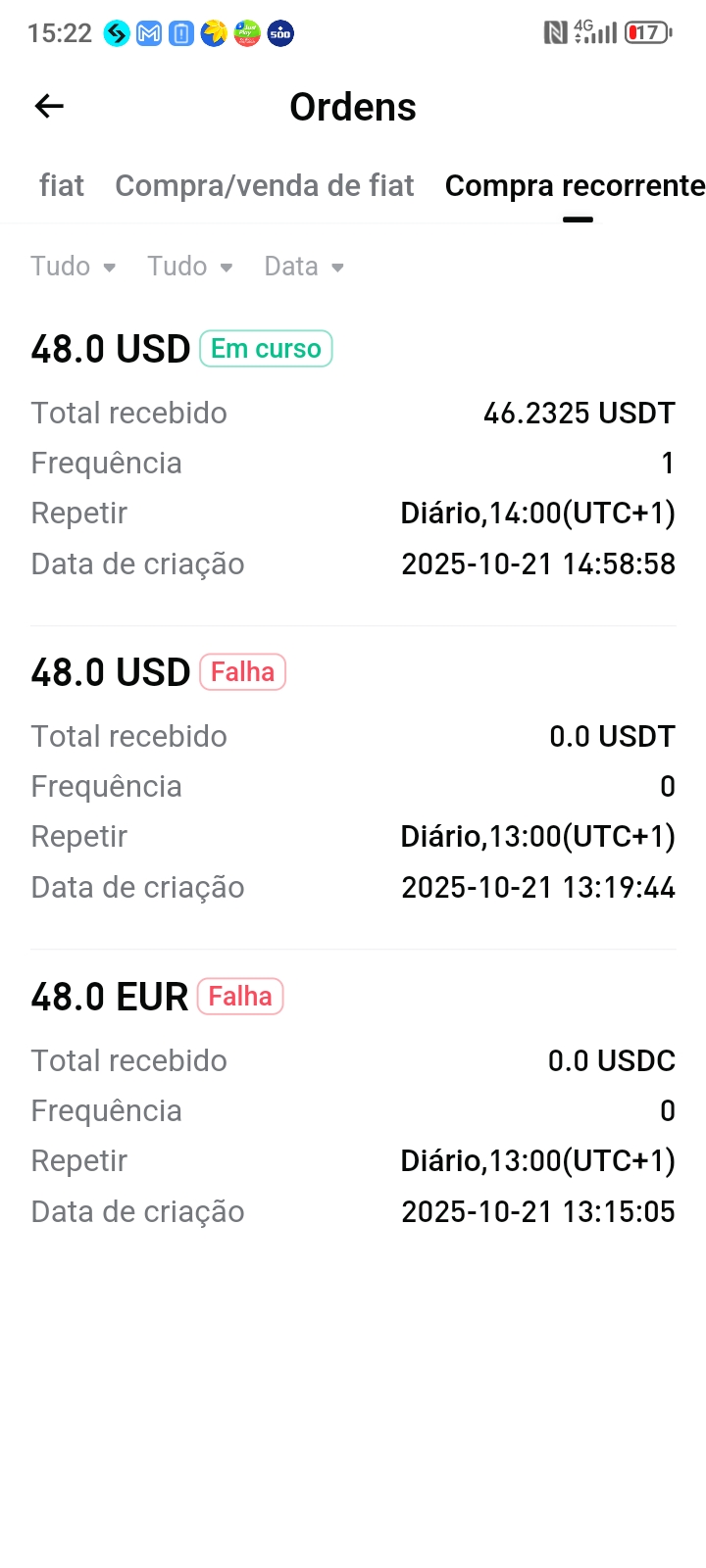Open the failed order created at 13:19:44

(x=353, y=786)
